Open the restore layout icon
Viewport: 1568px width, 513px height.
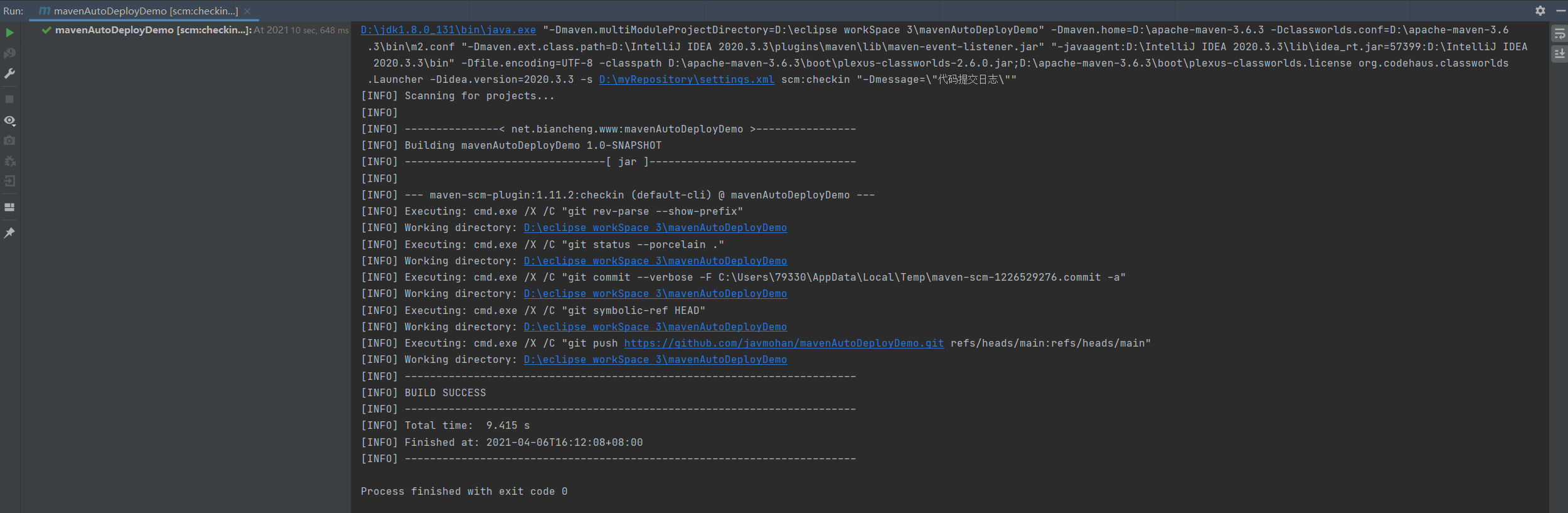[x=9, y=207]
